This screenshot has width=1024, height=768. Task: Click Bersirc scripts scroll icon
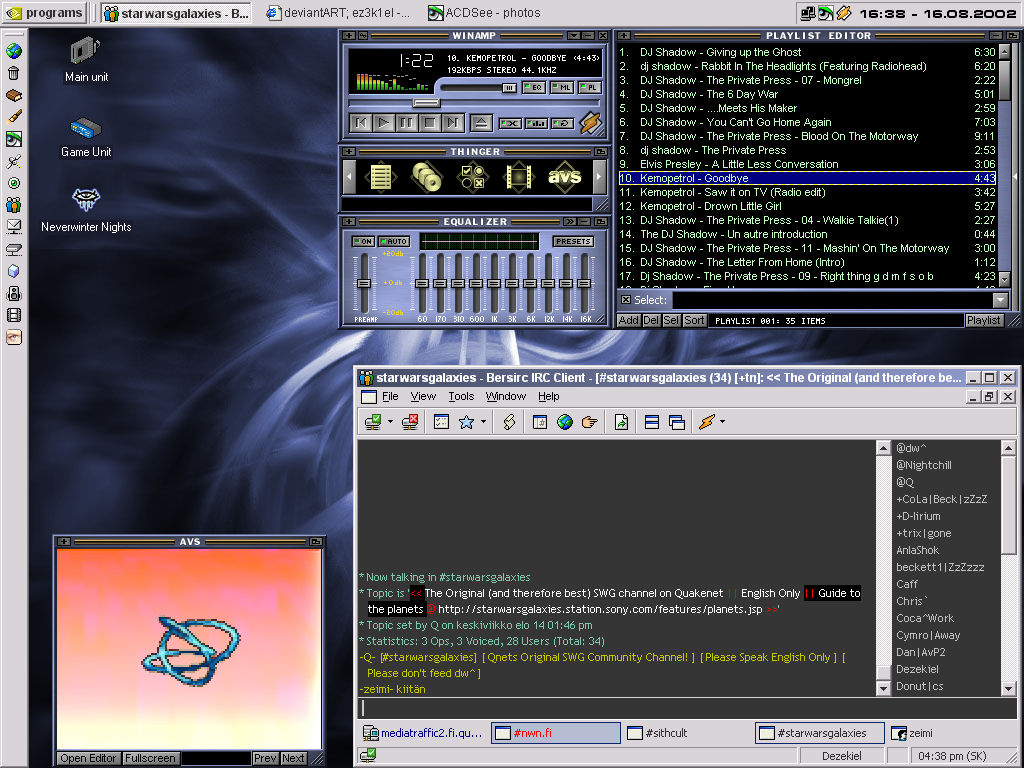[509, 422]
